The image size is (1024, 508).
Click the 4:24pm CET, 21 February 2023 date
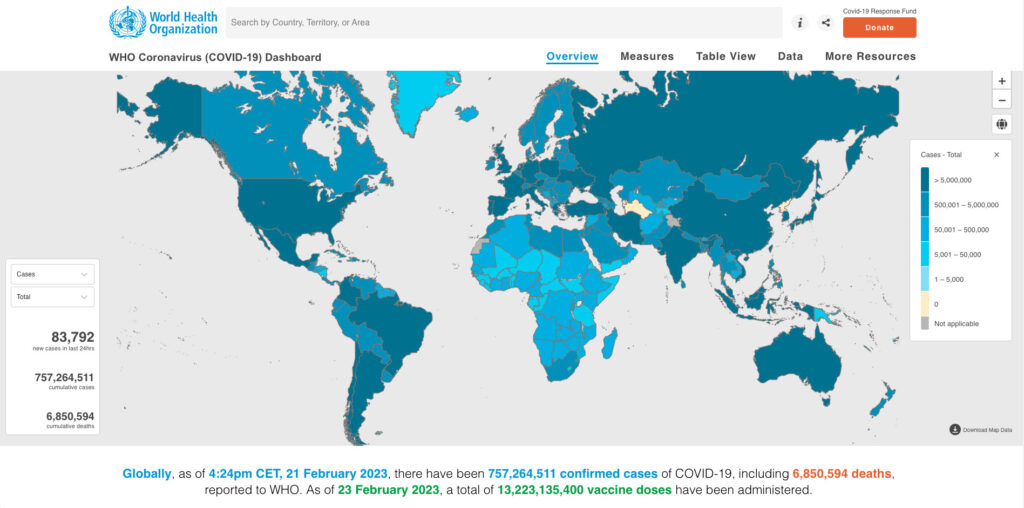click(298, 473)
